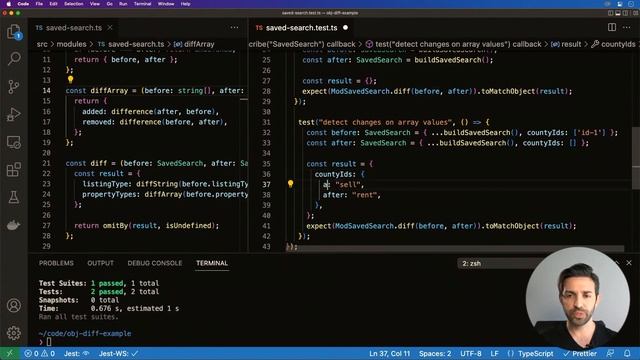Change LF end of line sequence
This screenshot has height=360, width=640.
[x=494, y=353]
